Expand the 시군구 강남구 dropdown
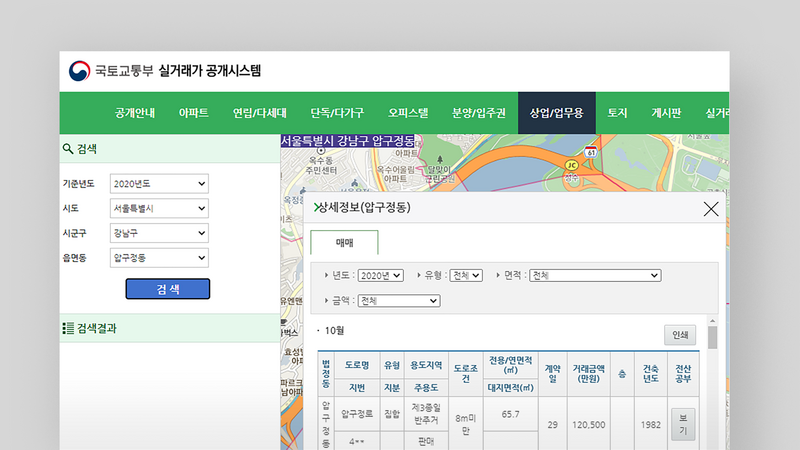Image resolution: width=800 pixels, height=450 pixels. [160, 233]
